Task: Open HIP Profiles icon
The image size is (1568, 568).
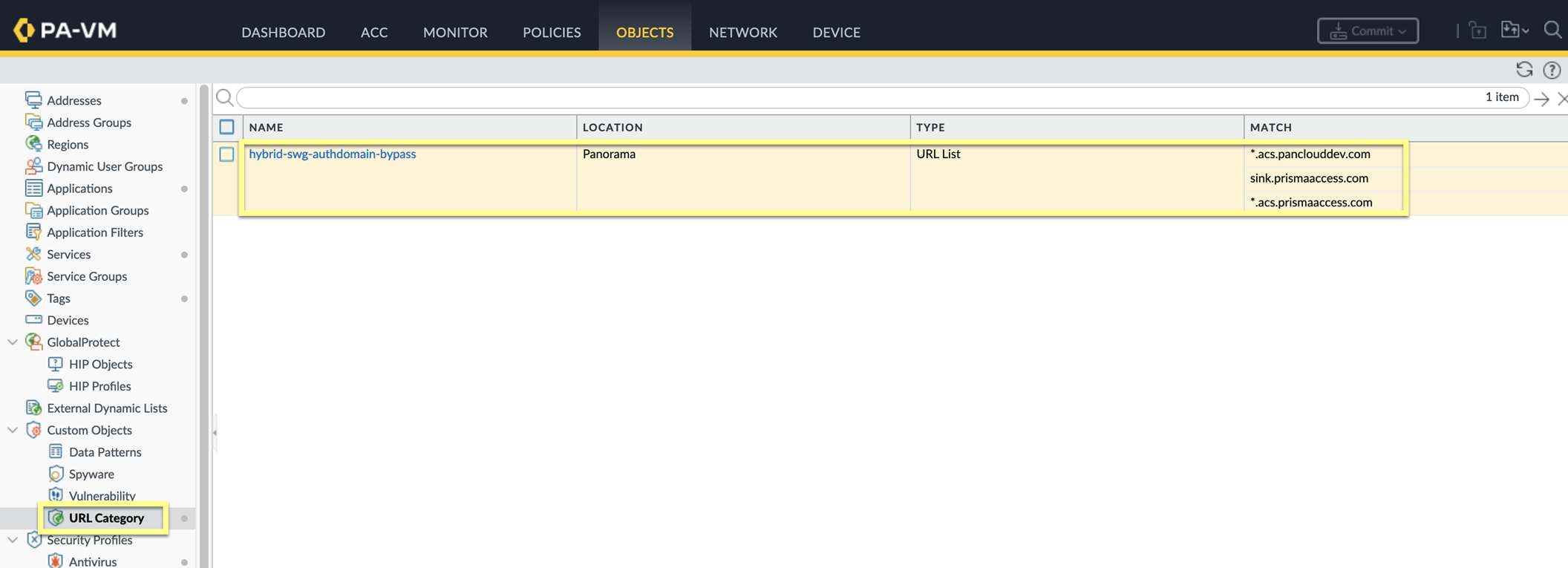Action: pyautogui.click(x=56, y=385)
